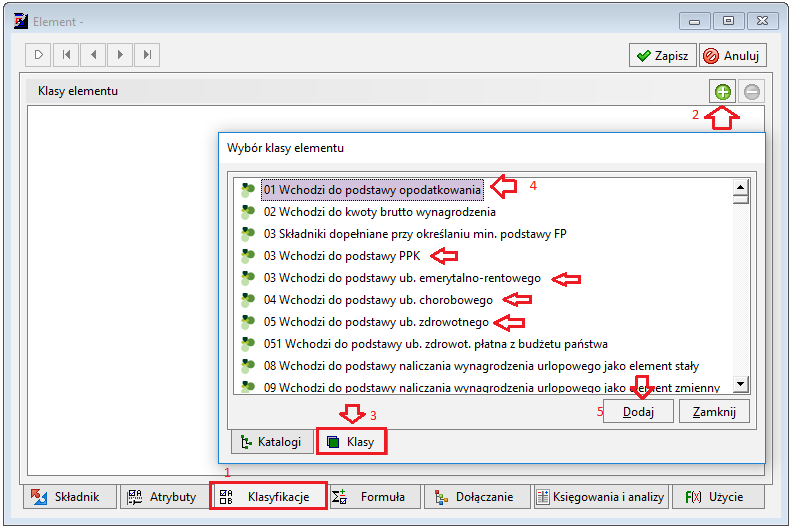
Task: Go to last record navigation arrow
Action: tap(147, 55)
